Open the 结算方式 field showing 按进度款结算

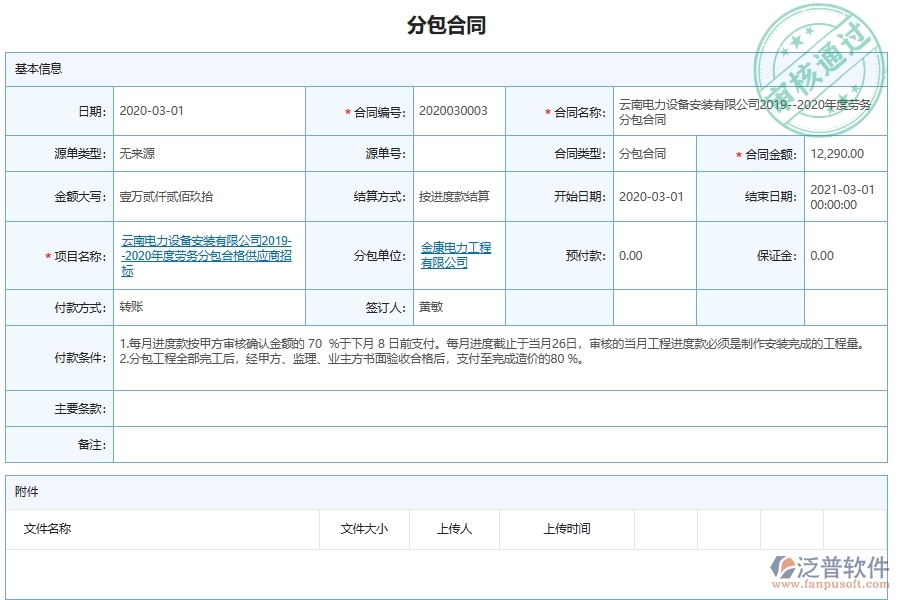click(x=458, y=197)
